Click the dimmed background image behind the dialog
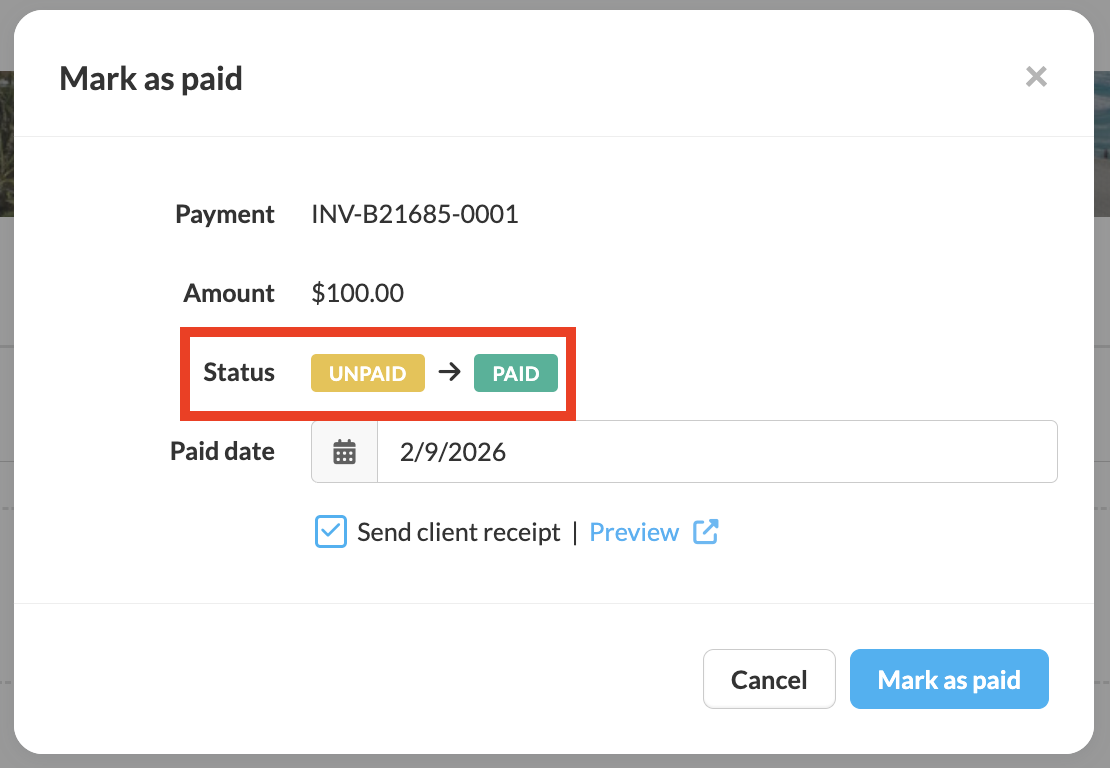1110x768 pixels. click(6, 140)
